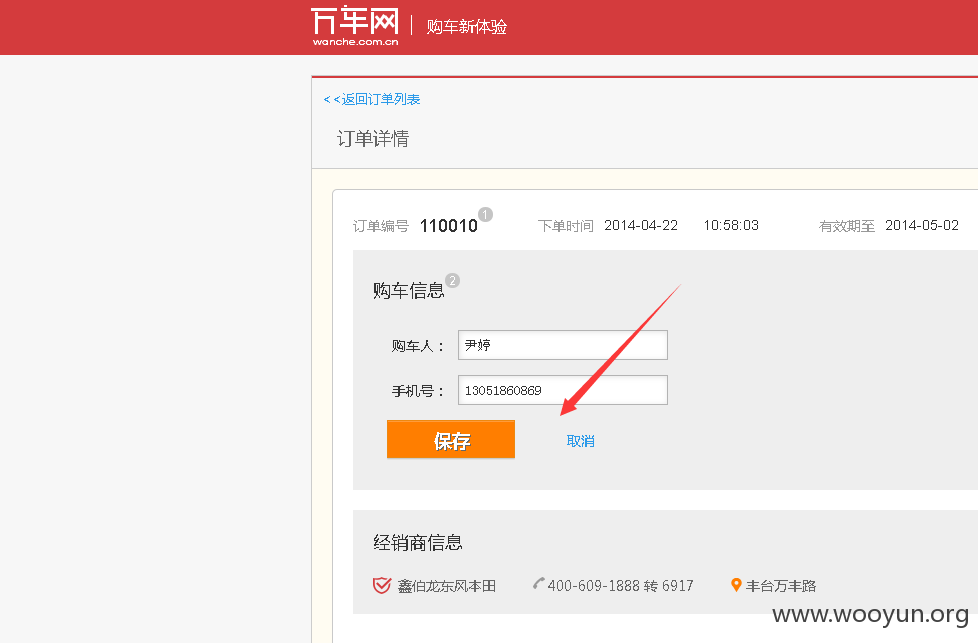Screen dimensions: 978x643
Task: Select the expiry date 2014-05-02
Action: pyautogui.click(x=922, y=225)
